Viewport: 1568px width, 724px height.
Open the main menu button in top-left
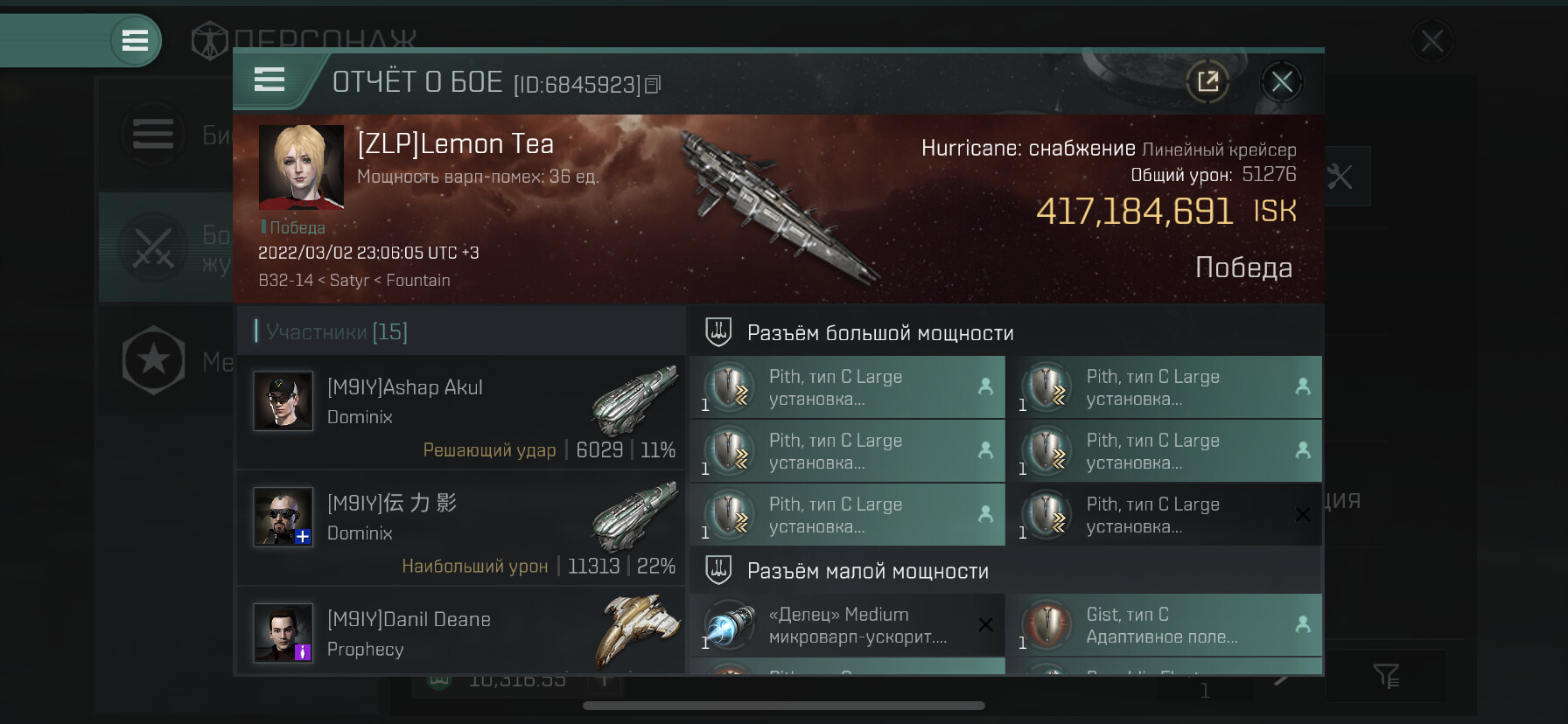pos(135,40)
